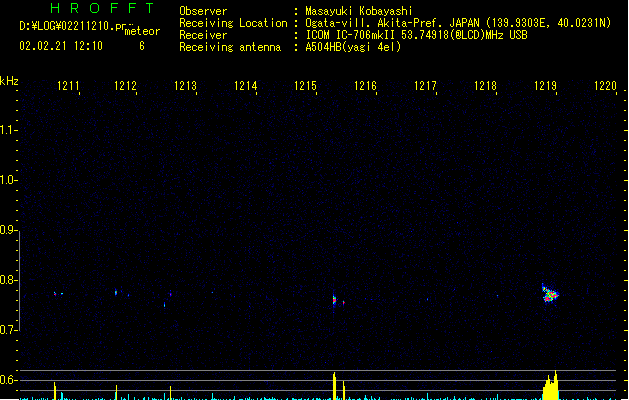Viewport: 629px width, 400px height.
Task: Click the 'Observer' field label
Action: (203, 11)
